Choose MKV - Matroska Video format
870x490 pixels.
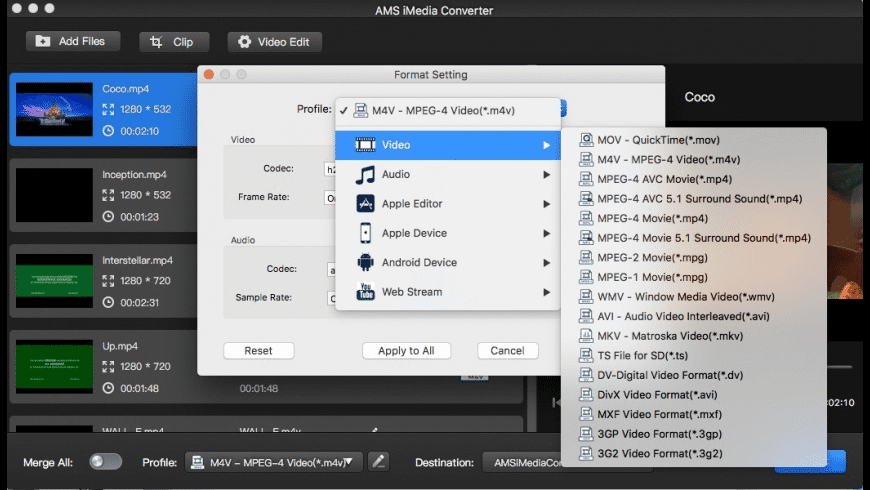click(694, 336)
